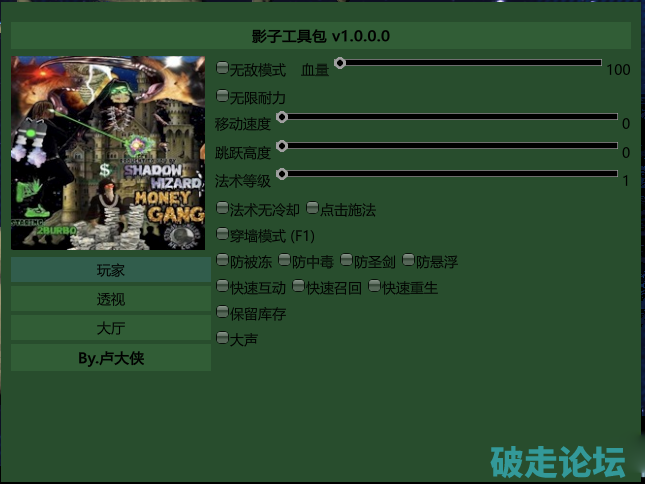The width and height of the screenshot is (645, 484).
Task: Toggle the 无限耐力 checkbox
Action: pos(222,96)
